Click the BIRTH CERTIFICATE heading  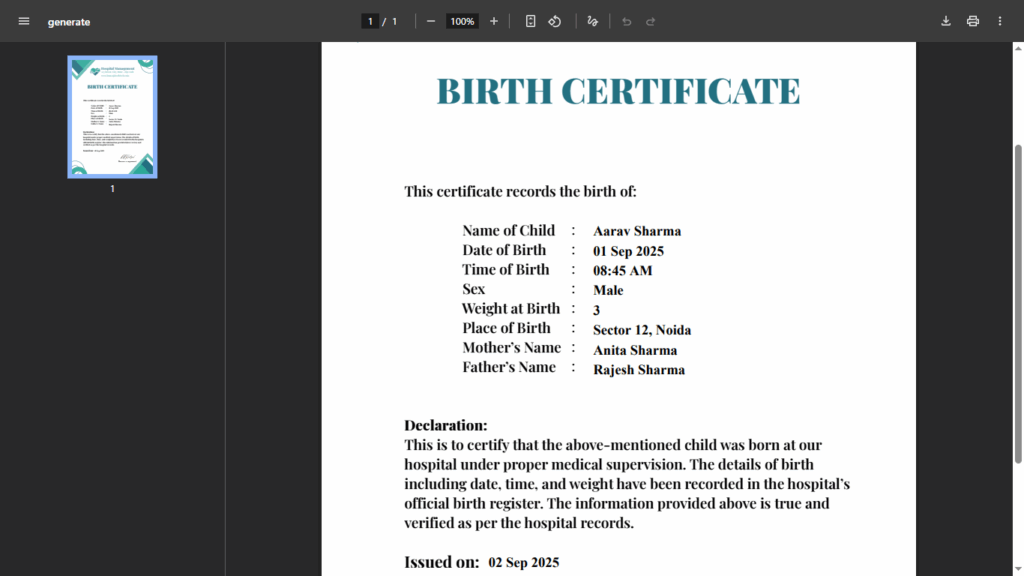618,91
